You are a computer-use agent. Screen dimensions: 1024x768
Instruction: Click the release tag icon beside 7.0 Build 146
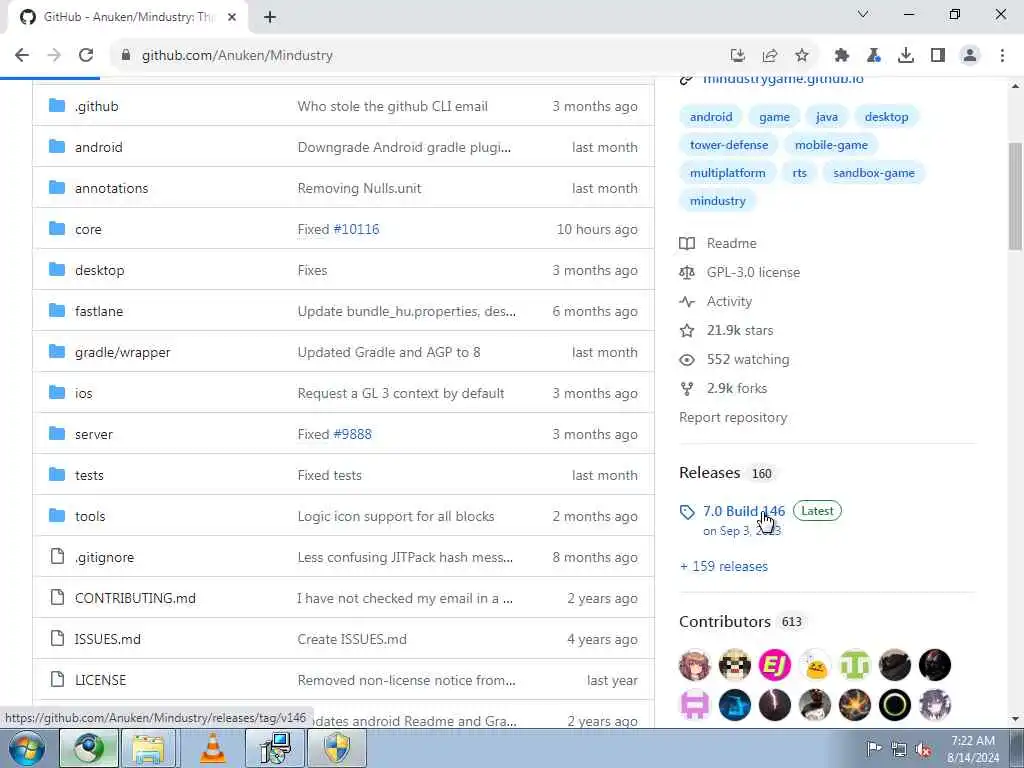(687, 512)
